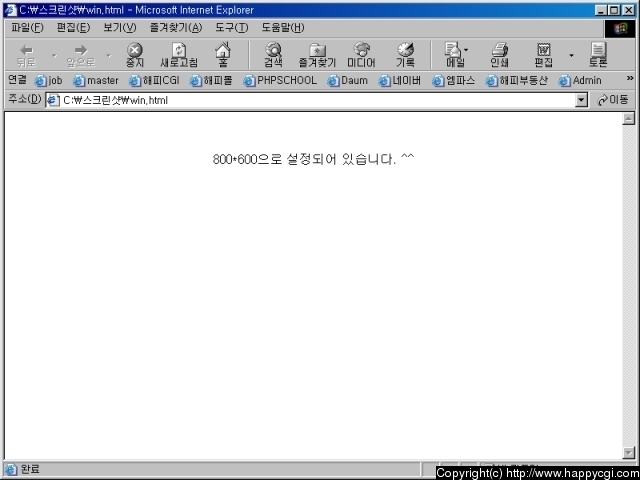Click the 연결 links bar label

pyautogui.click(x=17, y=80)
